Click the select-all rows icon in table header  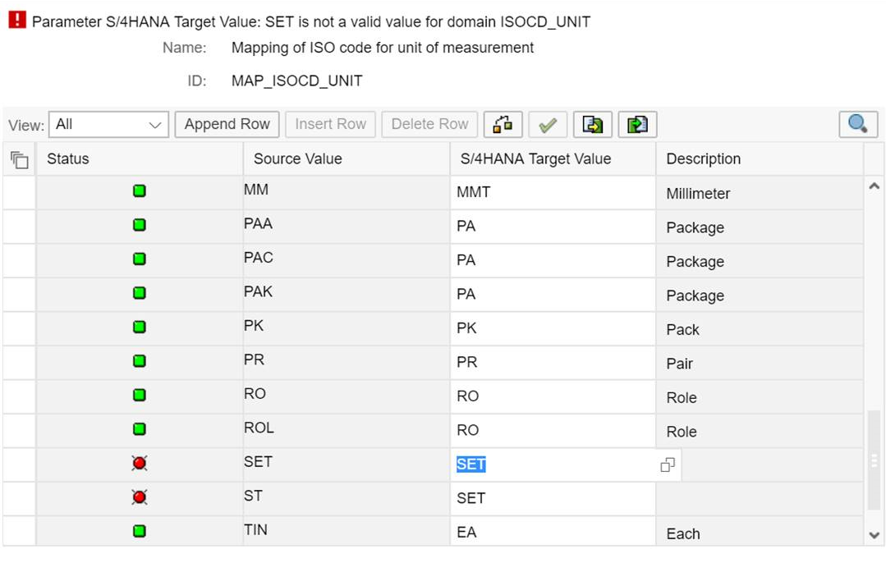(x=19, y=160)
